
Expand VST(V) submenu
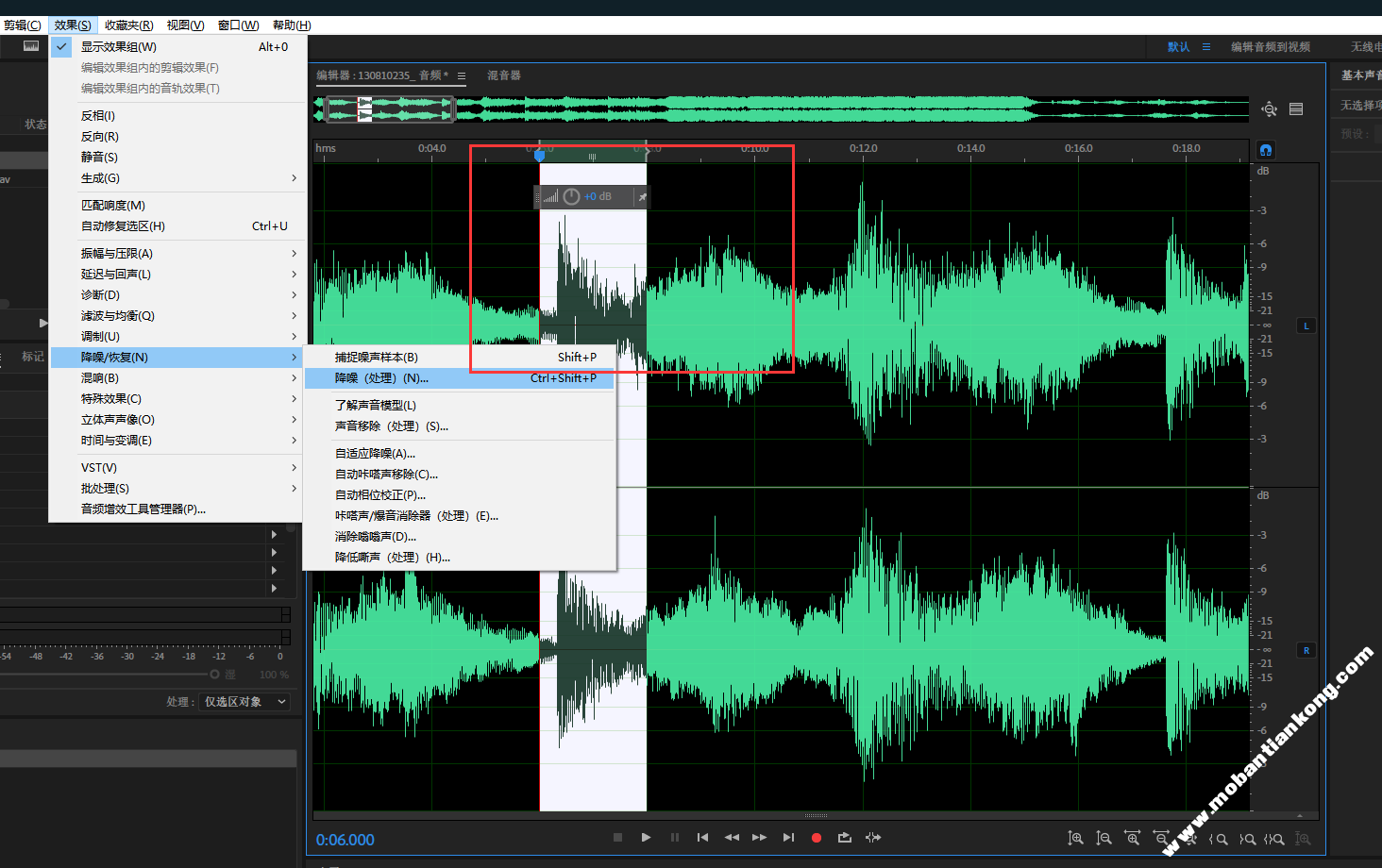tap(177, 467)
